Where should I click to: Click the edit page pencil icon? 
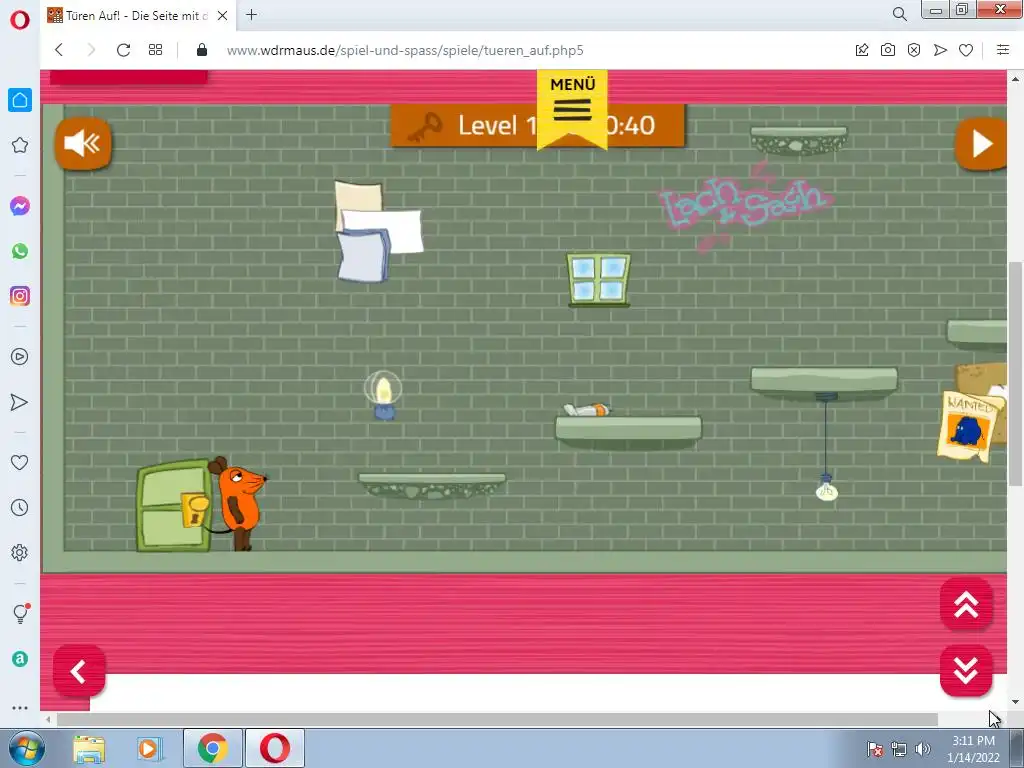pos(862,50)
